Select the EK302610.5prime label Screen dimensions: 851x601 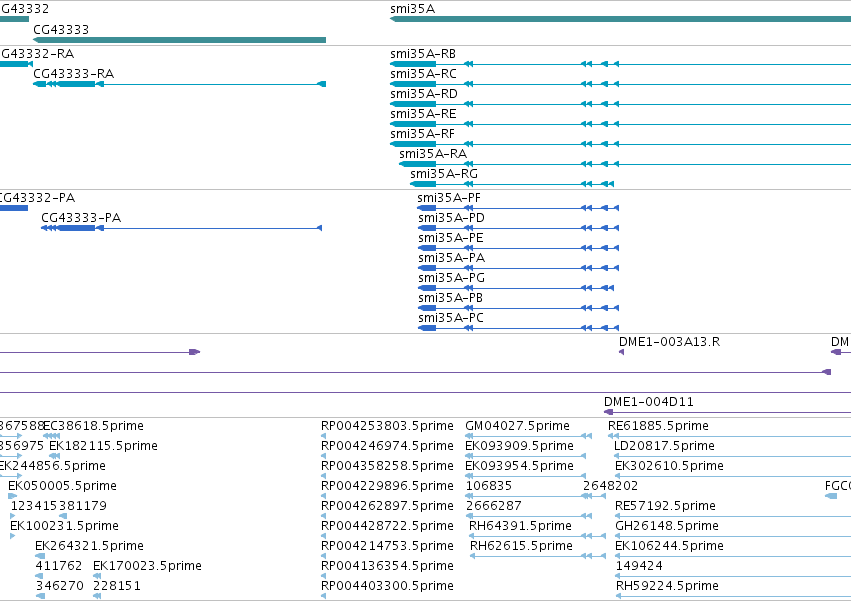[669, 466]
